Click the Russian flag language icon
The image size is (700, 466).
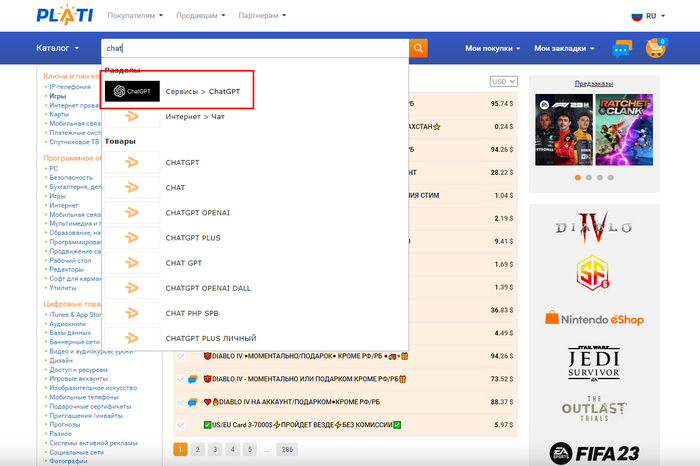pos(637,16)
